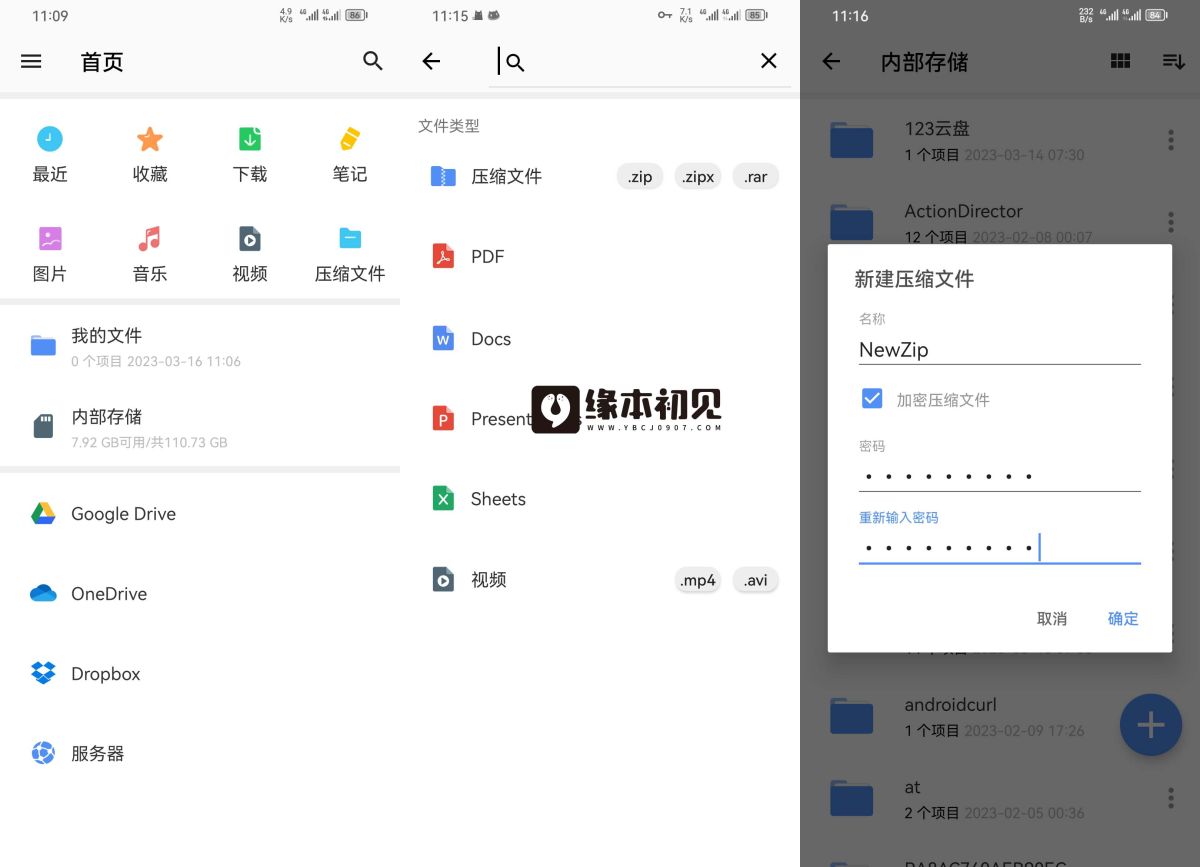This screenshot has height=867, width=1200.
Task: Open 收藏 favorites star shortcut
Action: click(x=150, y=155)
